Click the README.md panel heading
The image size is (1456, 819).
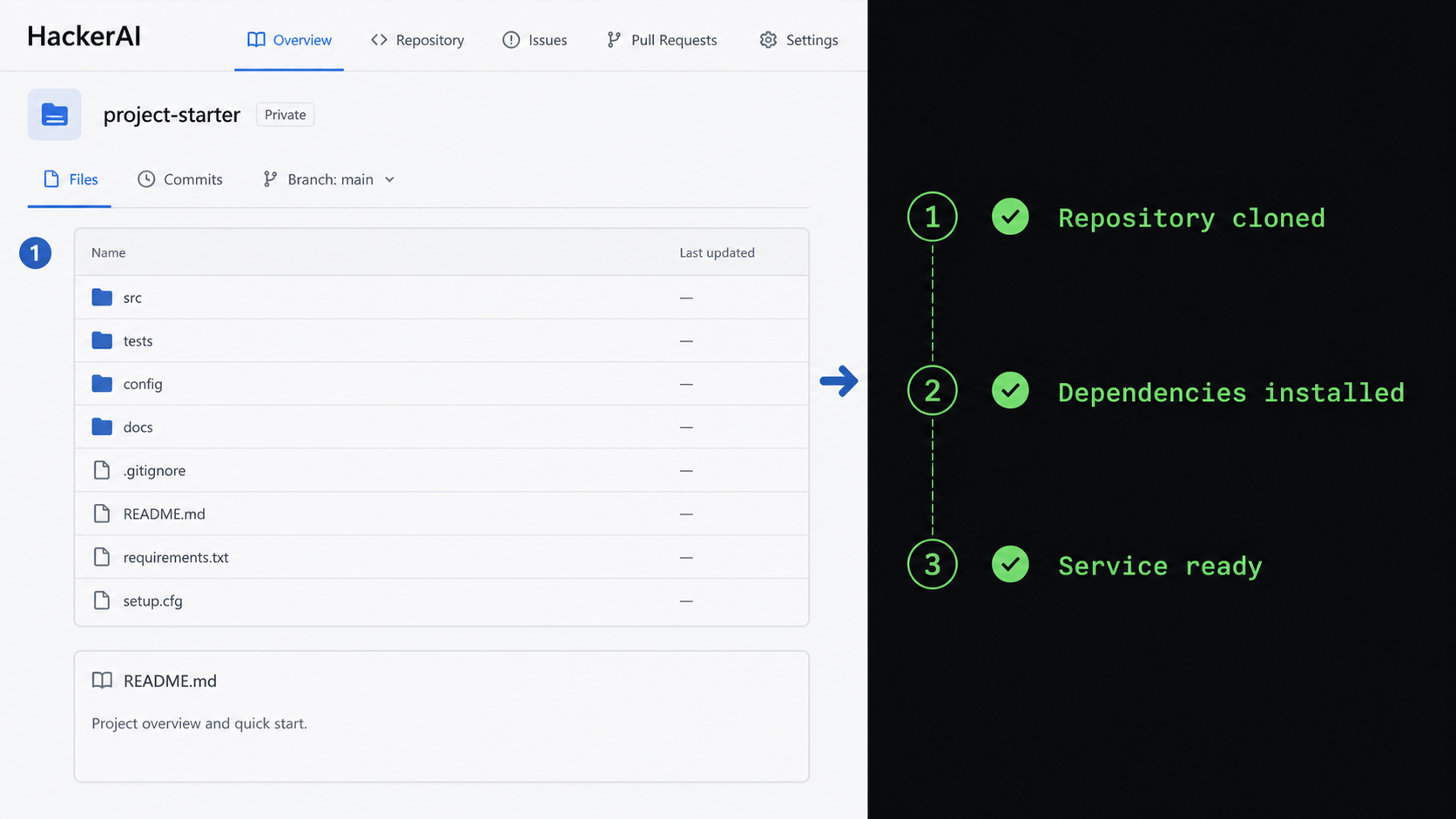pyautogui.click(x=170, y=681)
